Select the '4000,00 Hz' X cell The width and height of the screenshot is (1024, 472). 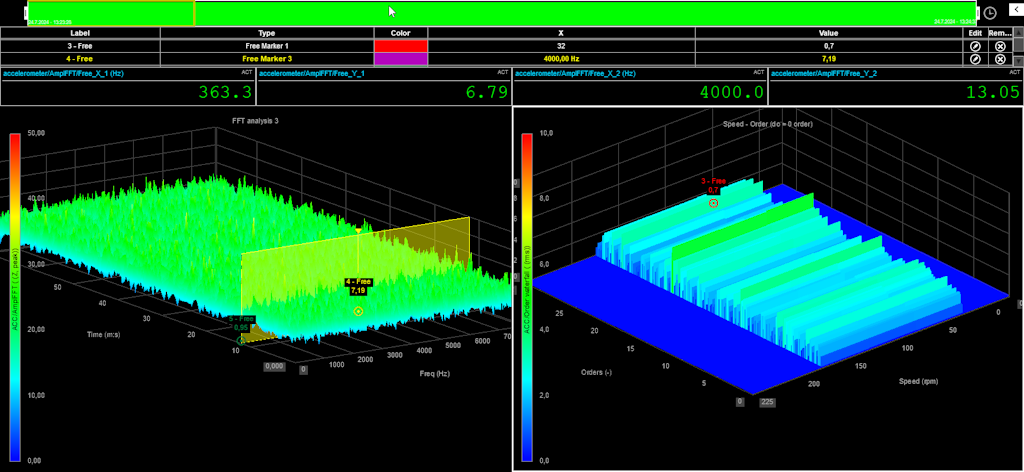[561, 59]
